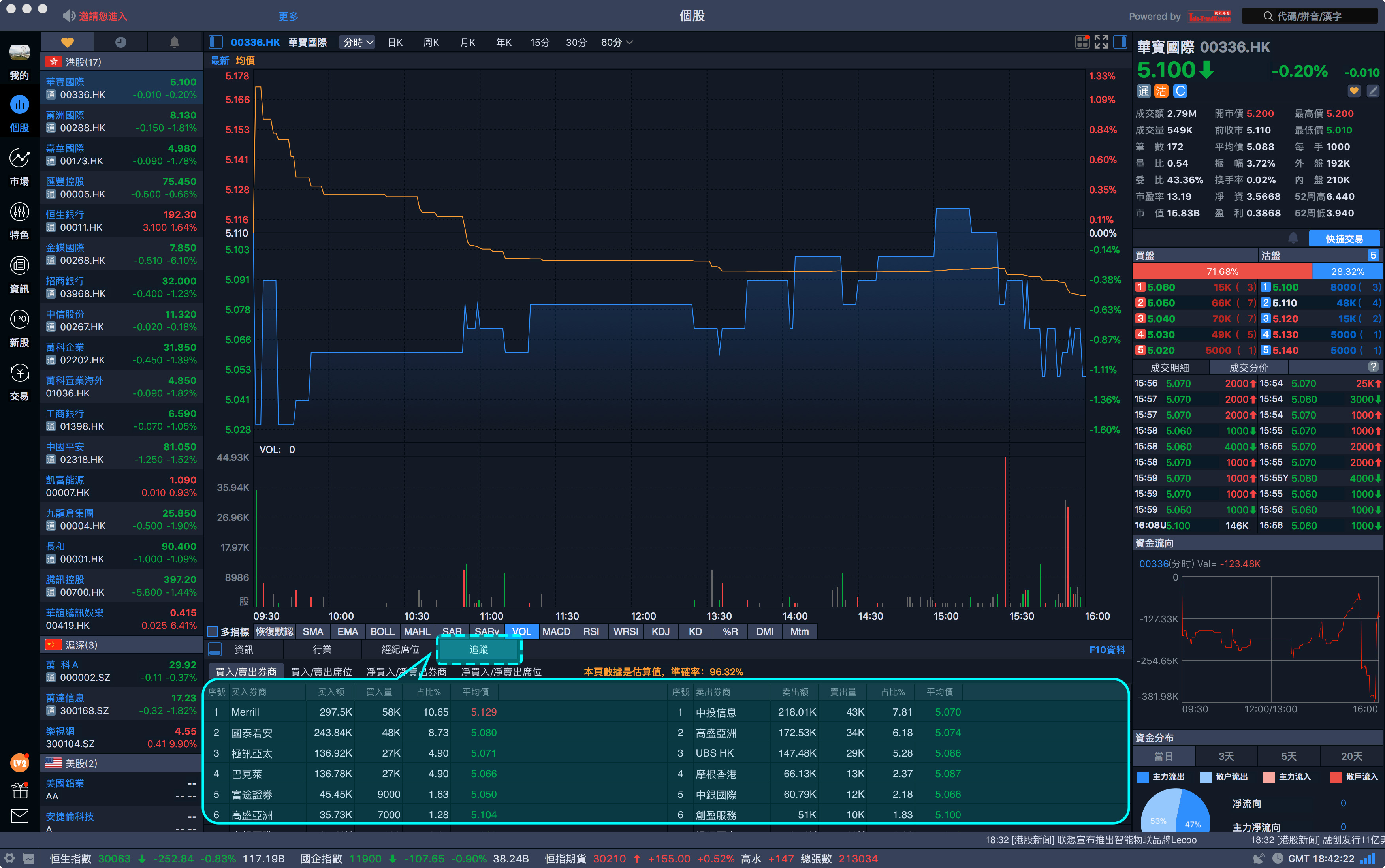Click the 恒生指數 index in status bar
The width and height of the screenshot is (1385, 868).
tap(71, 858)
